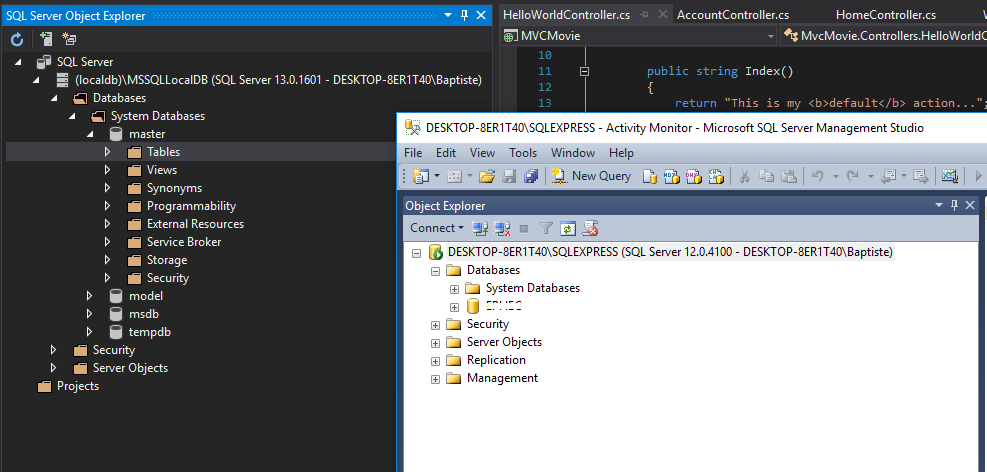Click the script with red cross icon in Object Explorer
987x472 pixels.
pos(590,228)
